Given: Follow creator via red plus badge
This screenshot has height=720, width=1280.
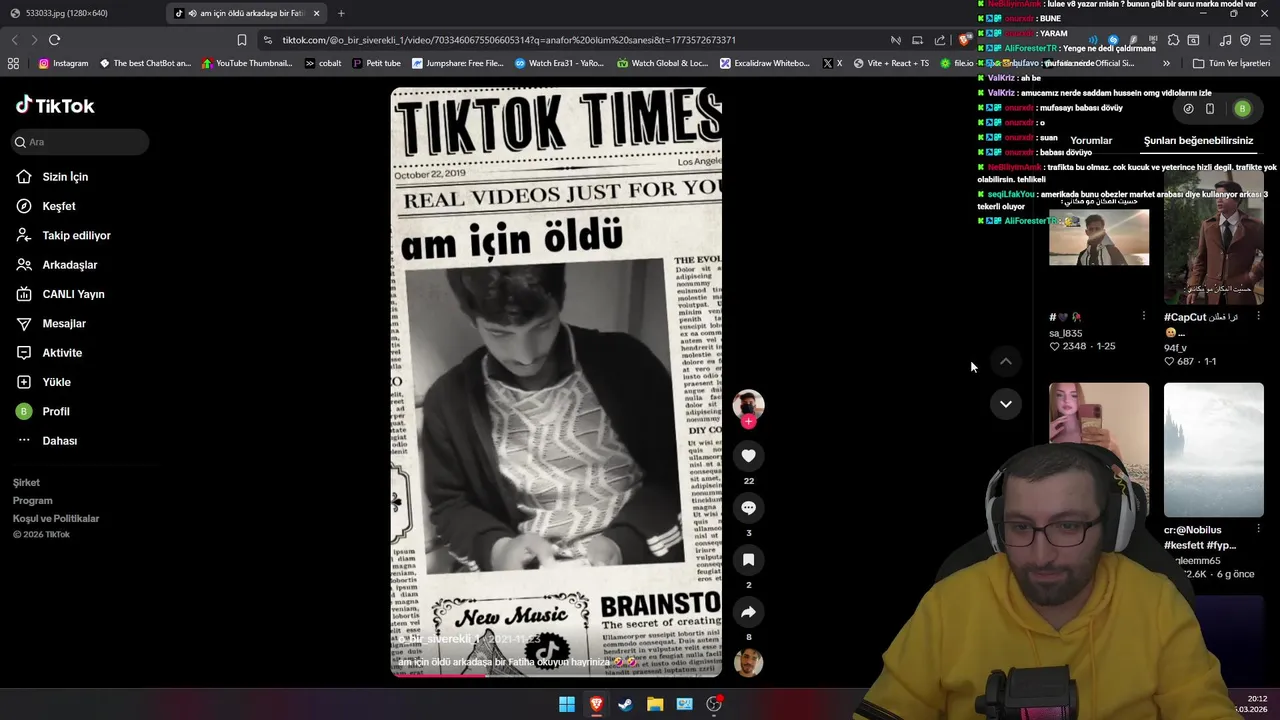Looking at the screenshot, I should pyautogui.click(x=748, y=422).
